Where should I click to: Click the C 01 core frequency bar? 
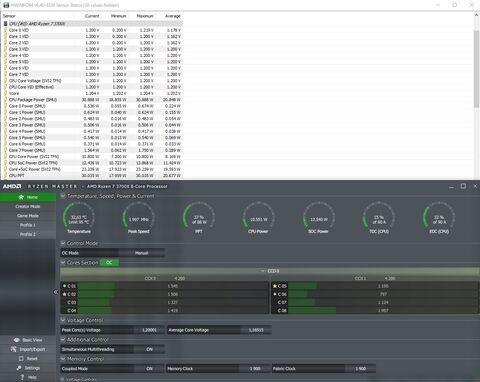tap(173, 286)
